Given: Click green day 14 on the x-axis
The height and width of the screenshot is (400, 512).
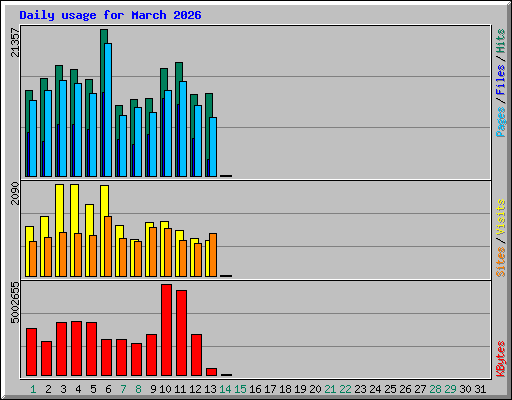Looking at the screenshot, I should tap(225, 389).
